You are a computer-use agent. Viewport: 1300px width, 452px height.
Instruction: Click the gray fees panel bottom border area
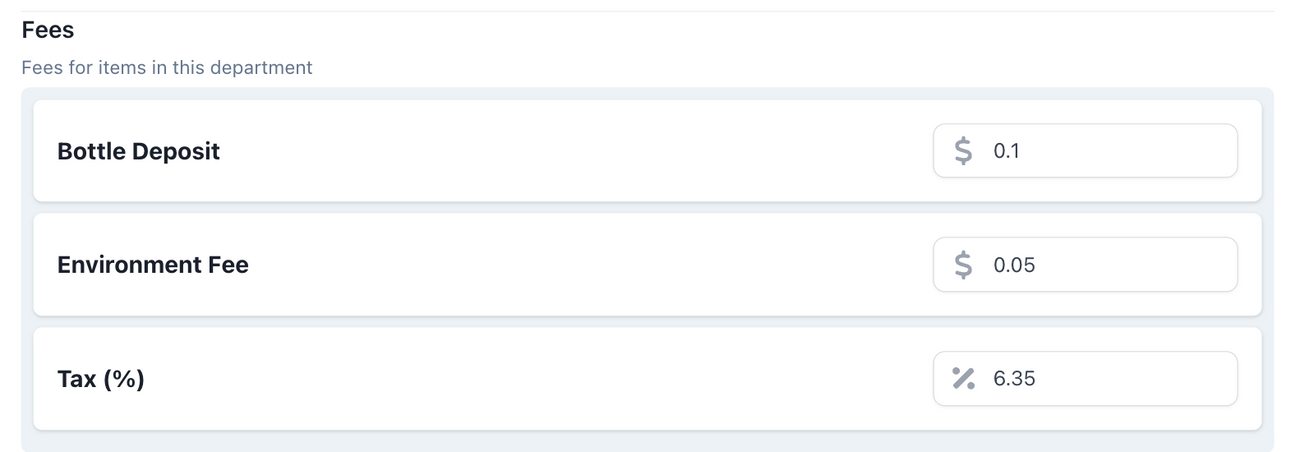pos(647,442)
